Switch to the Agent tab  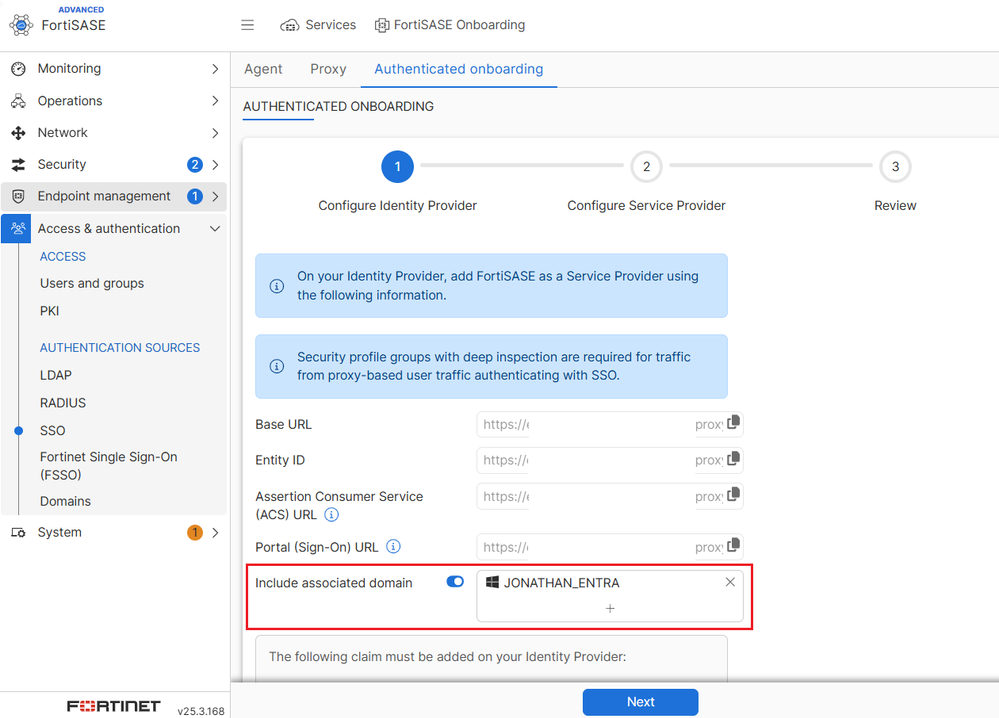click(x=263, y=69)
